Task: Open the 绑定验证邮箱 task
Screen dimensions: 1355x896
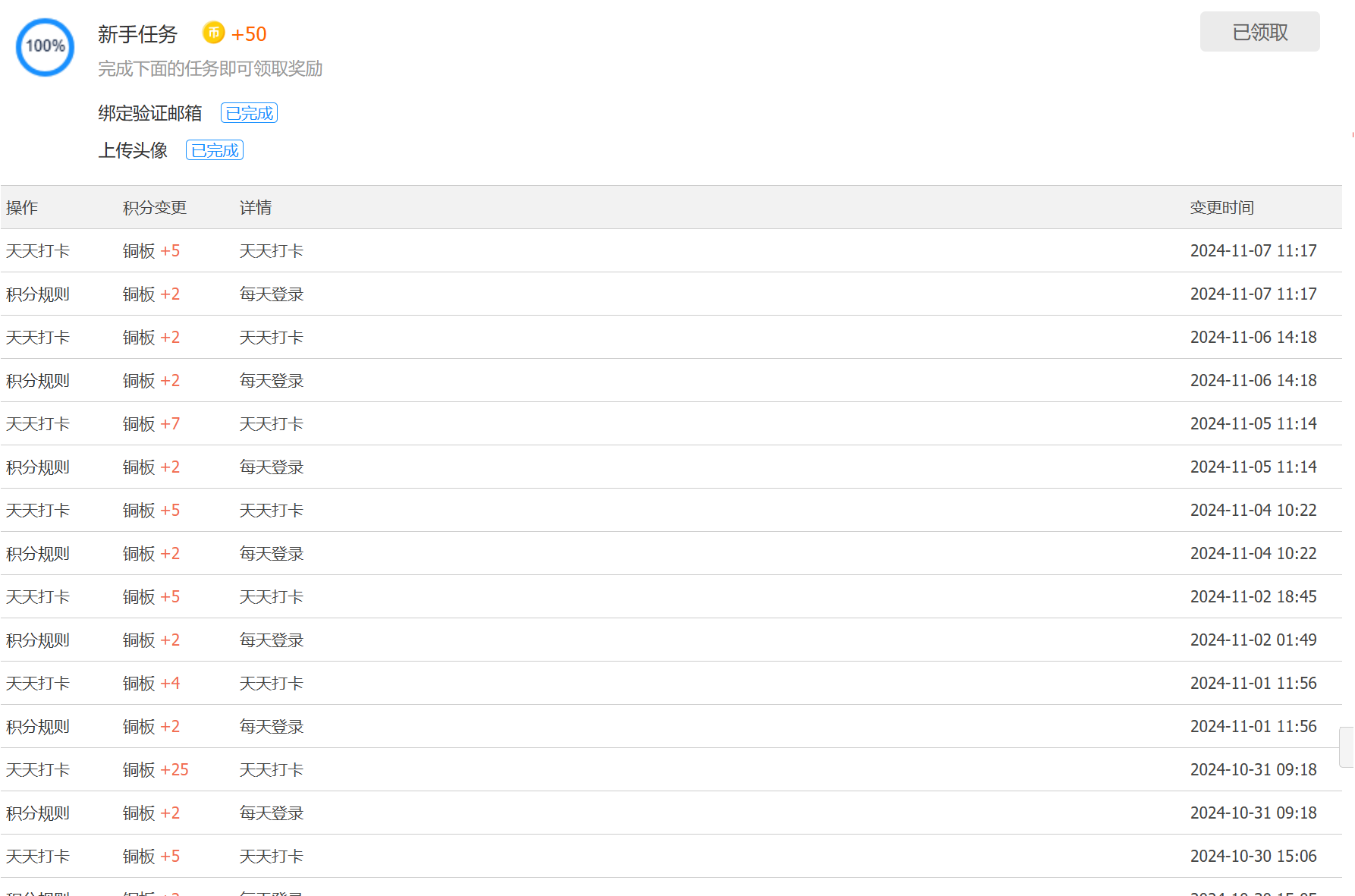Action: pyautogui.click(x=149, y=113)
